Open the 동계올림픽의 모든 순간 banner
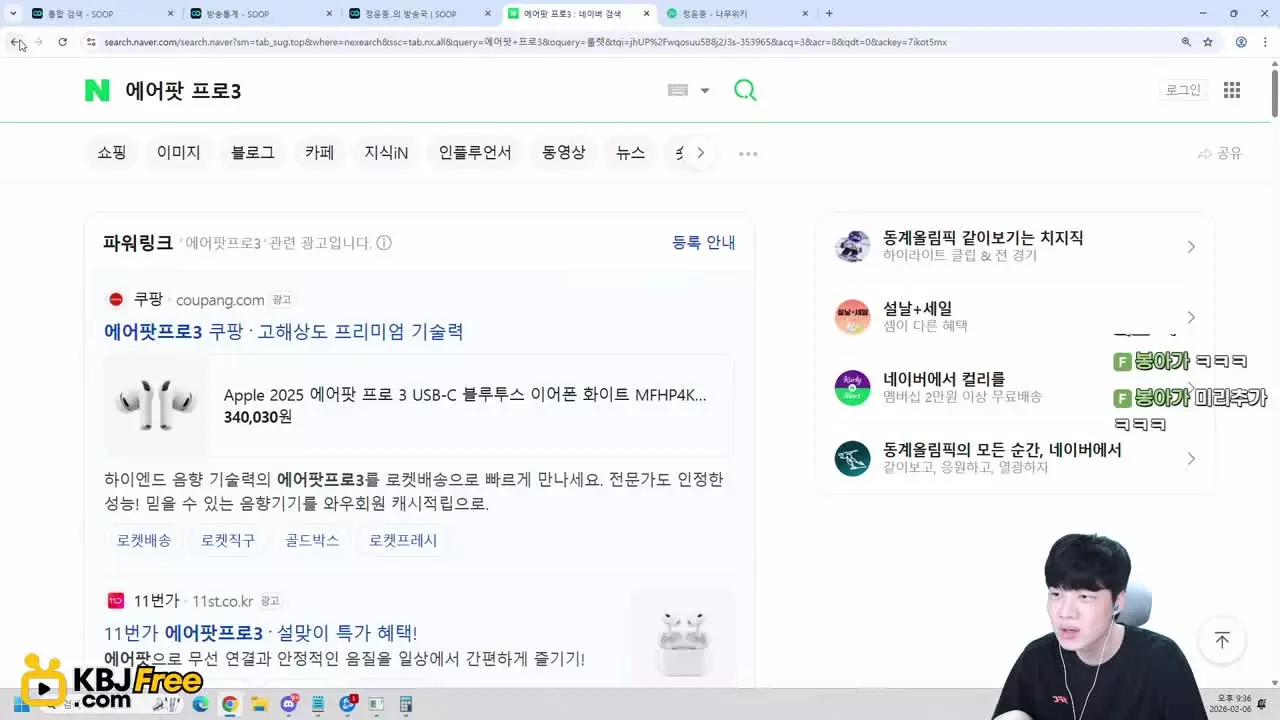1280x720 pixels. [x=1015, y=459]
